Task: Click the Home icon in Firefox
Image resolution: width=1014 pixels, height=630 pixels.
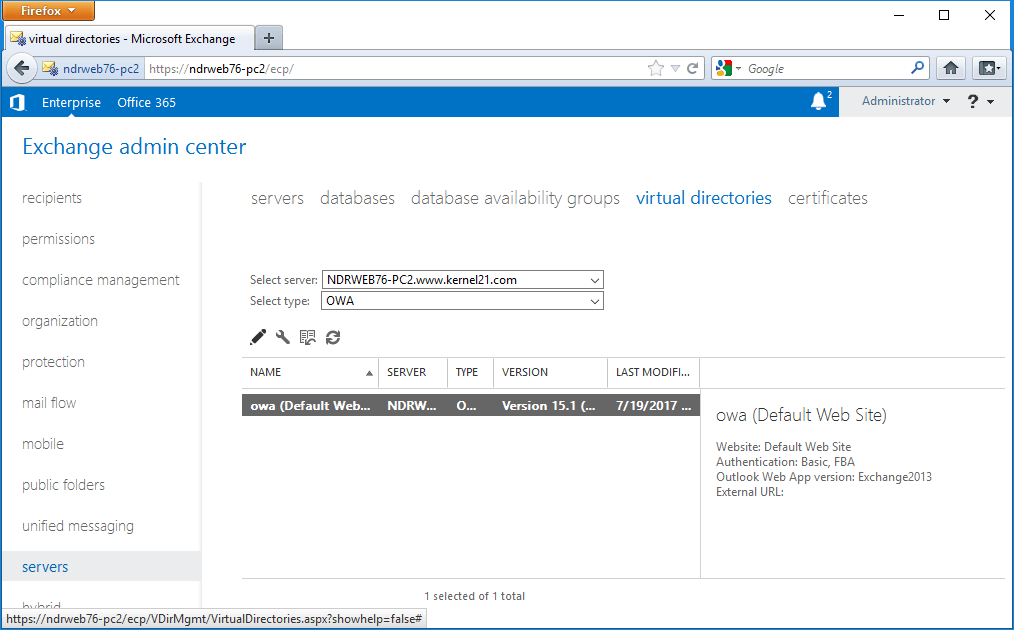Action: pyautogui.click(x=951, y=68)
